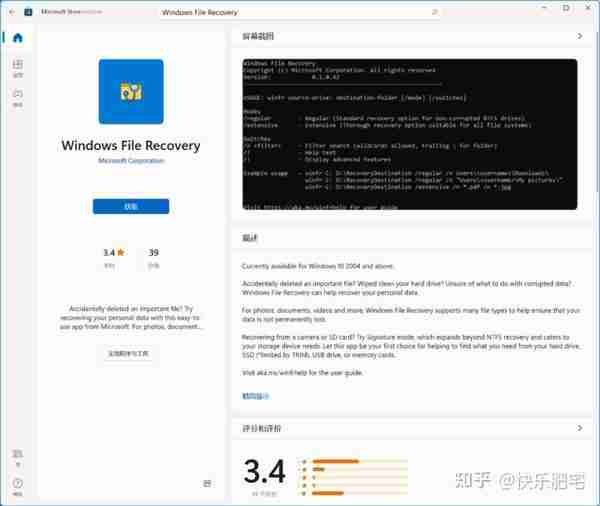
Task: Open the Apps section in sidebar
Action: click(x=18, y=68)
